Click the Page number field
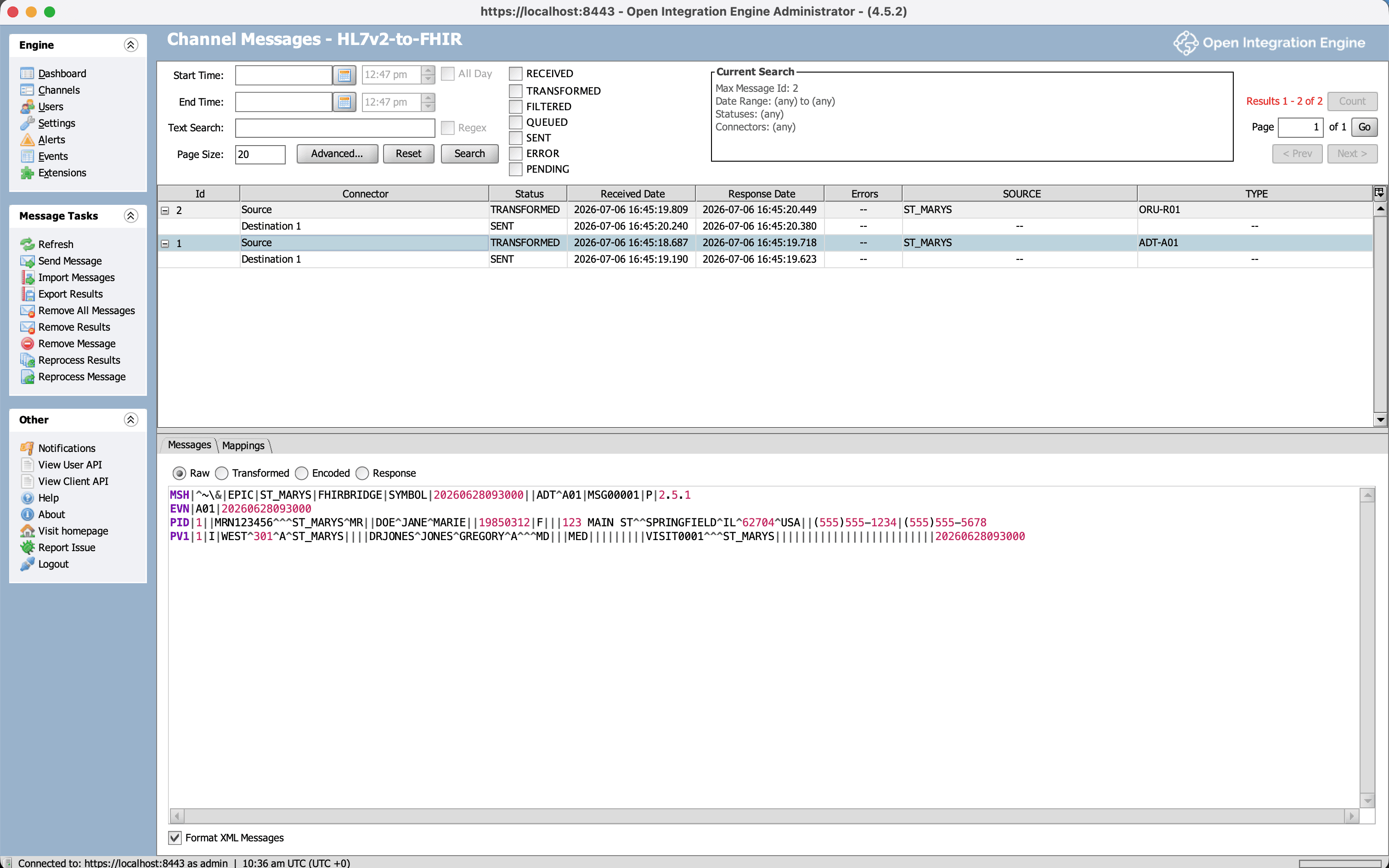 pyautogui.click(x=1300, y=127)
